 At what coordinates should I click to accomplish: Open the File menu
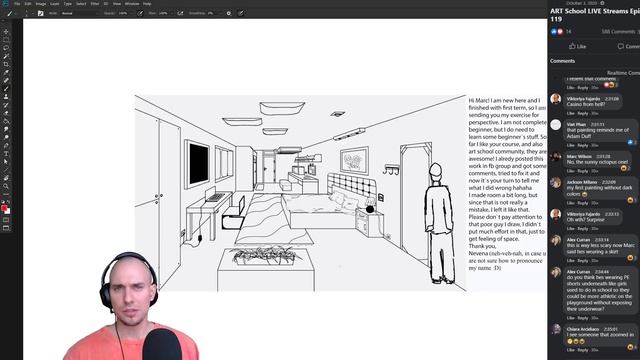click(x=17, y=4)
